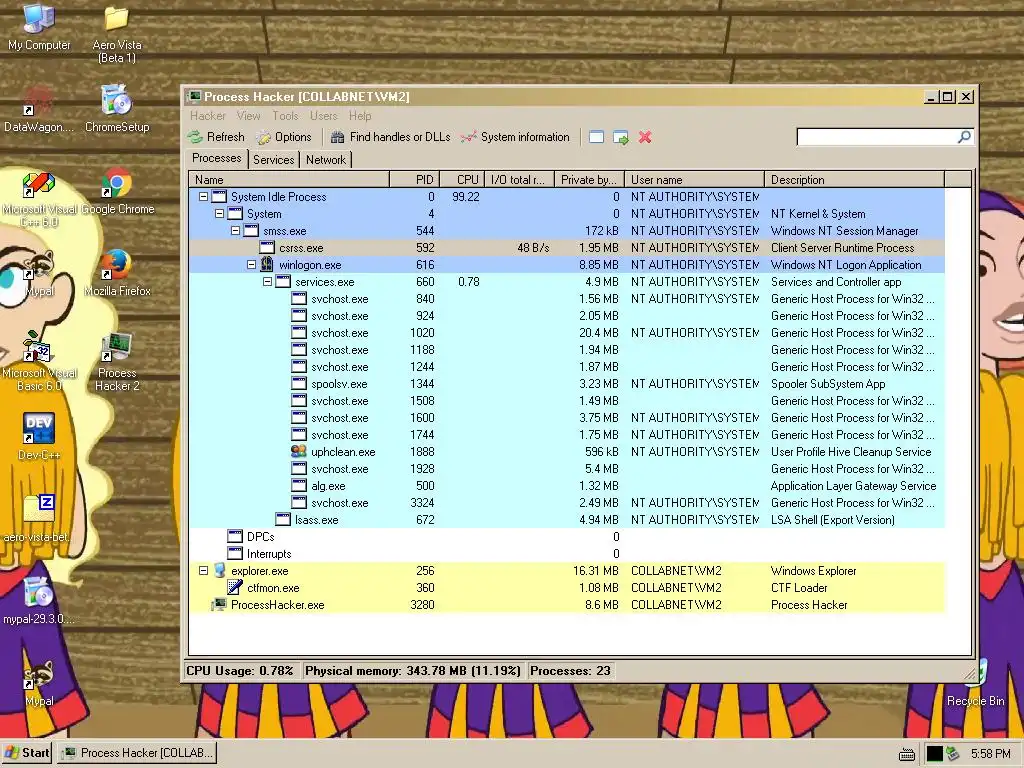The width and height of the screenshot is (1024, 768).
Task: Select the alg.exe process row
Action: 567,486
